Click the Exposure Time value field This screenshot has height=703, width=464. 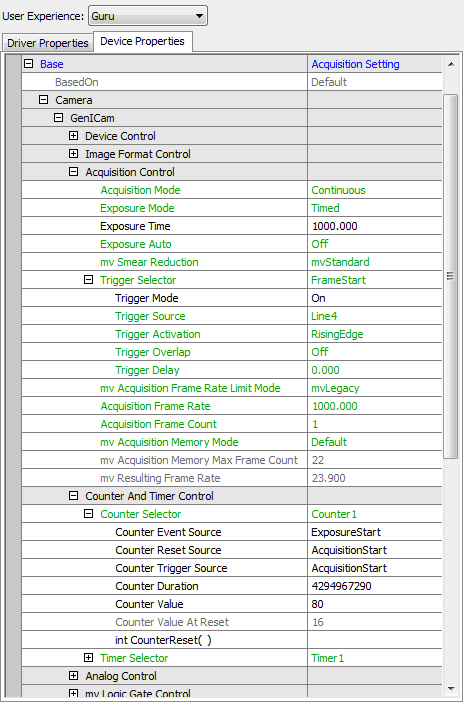(x=375, y=226)
